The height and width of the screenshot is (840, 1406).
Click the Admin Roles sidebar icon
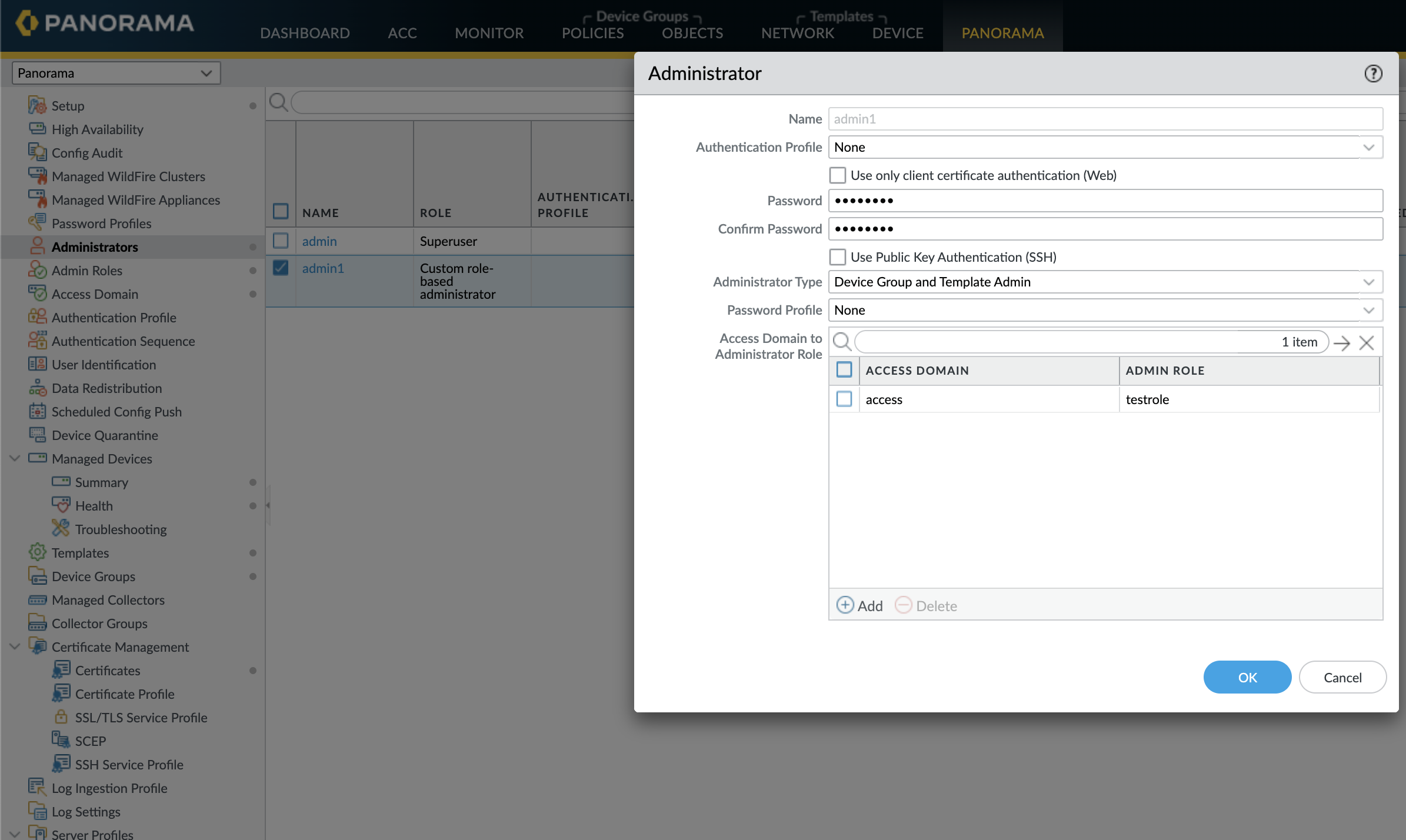[x=37, y=270]
